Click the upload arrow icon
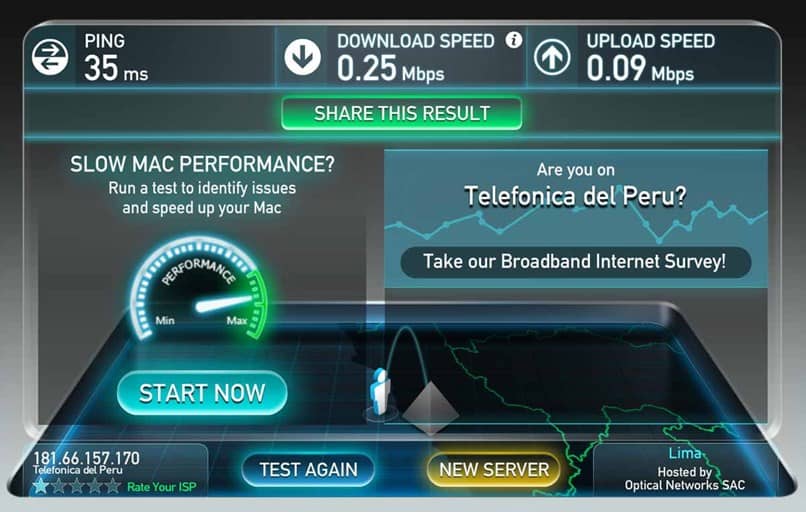The width and height of the screenshot is (806, 512). tap(552, 57)
